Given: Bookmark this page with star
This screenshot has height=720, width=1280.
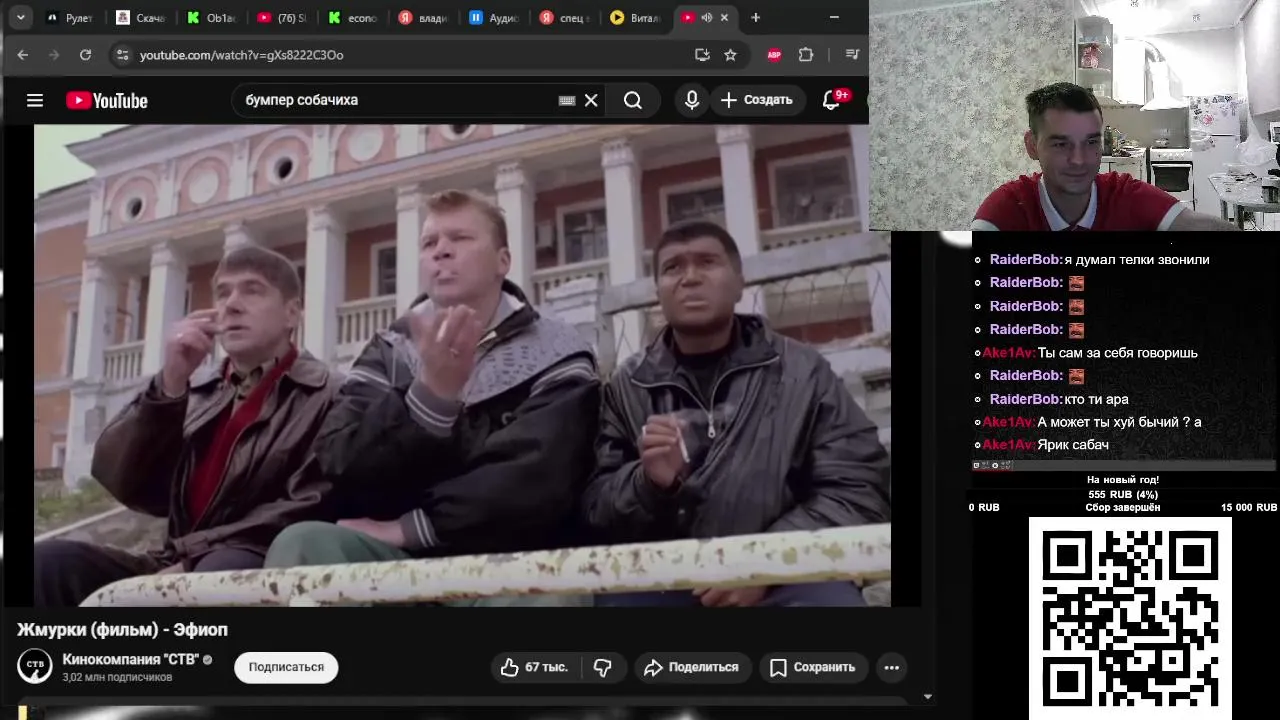Looking at the screenshot, I should coord(730,55).
